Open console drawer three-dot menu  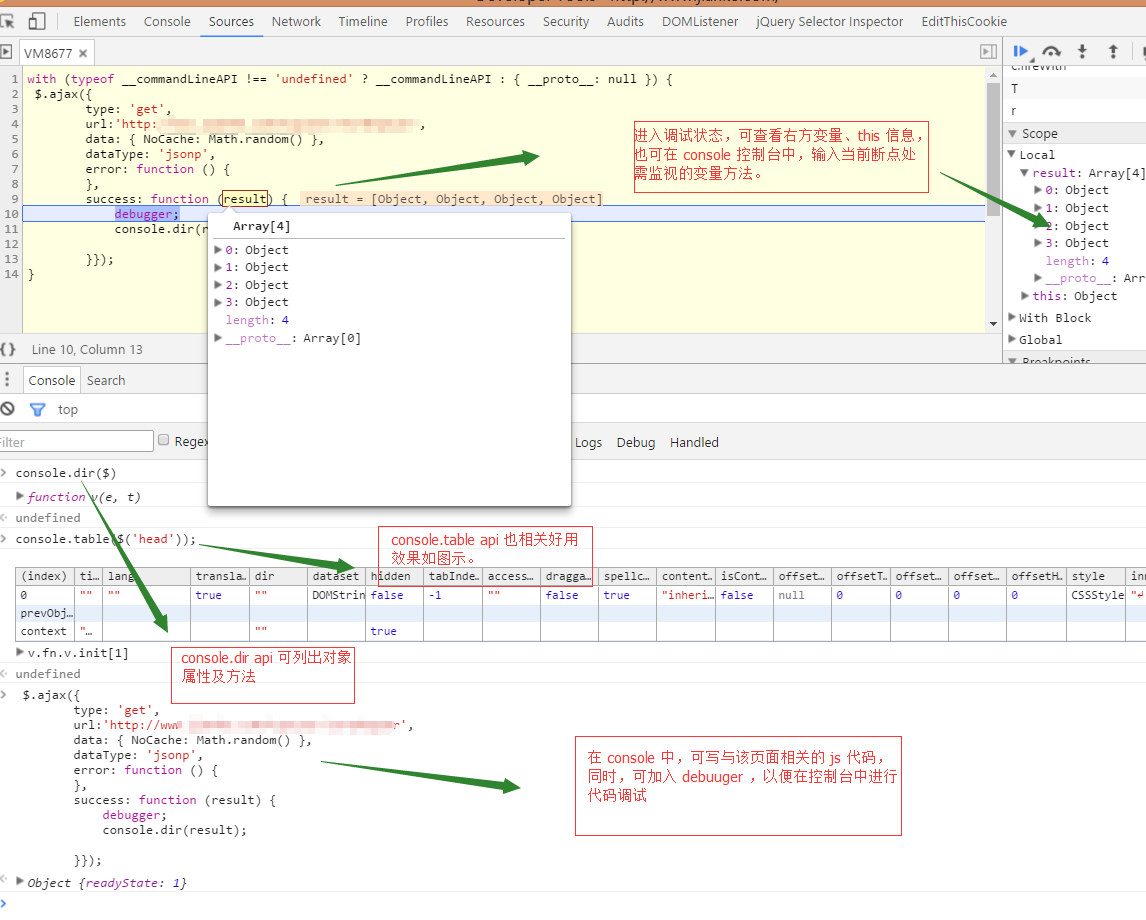7,379
